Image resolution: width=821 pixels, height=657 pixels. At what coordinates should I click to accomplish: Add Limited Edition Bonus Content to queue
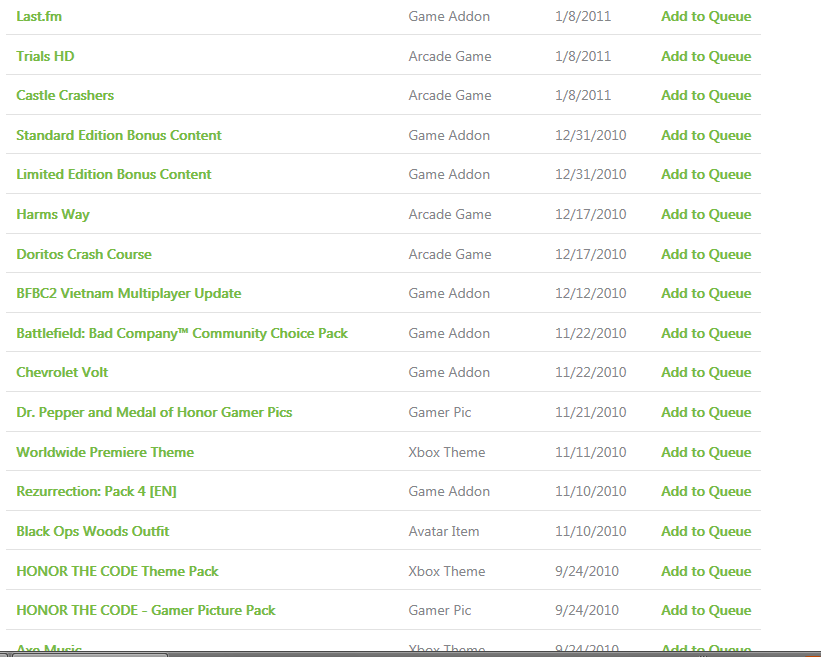click(x=706, y=174)
